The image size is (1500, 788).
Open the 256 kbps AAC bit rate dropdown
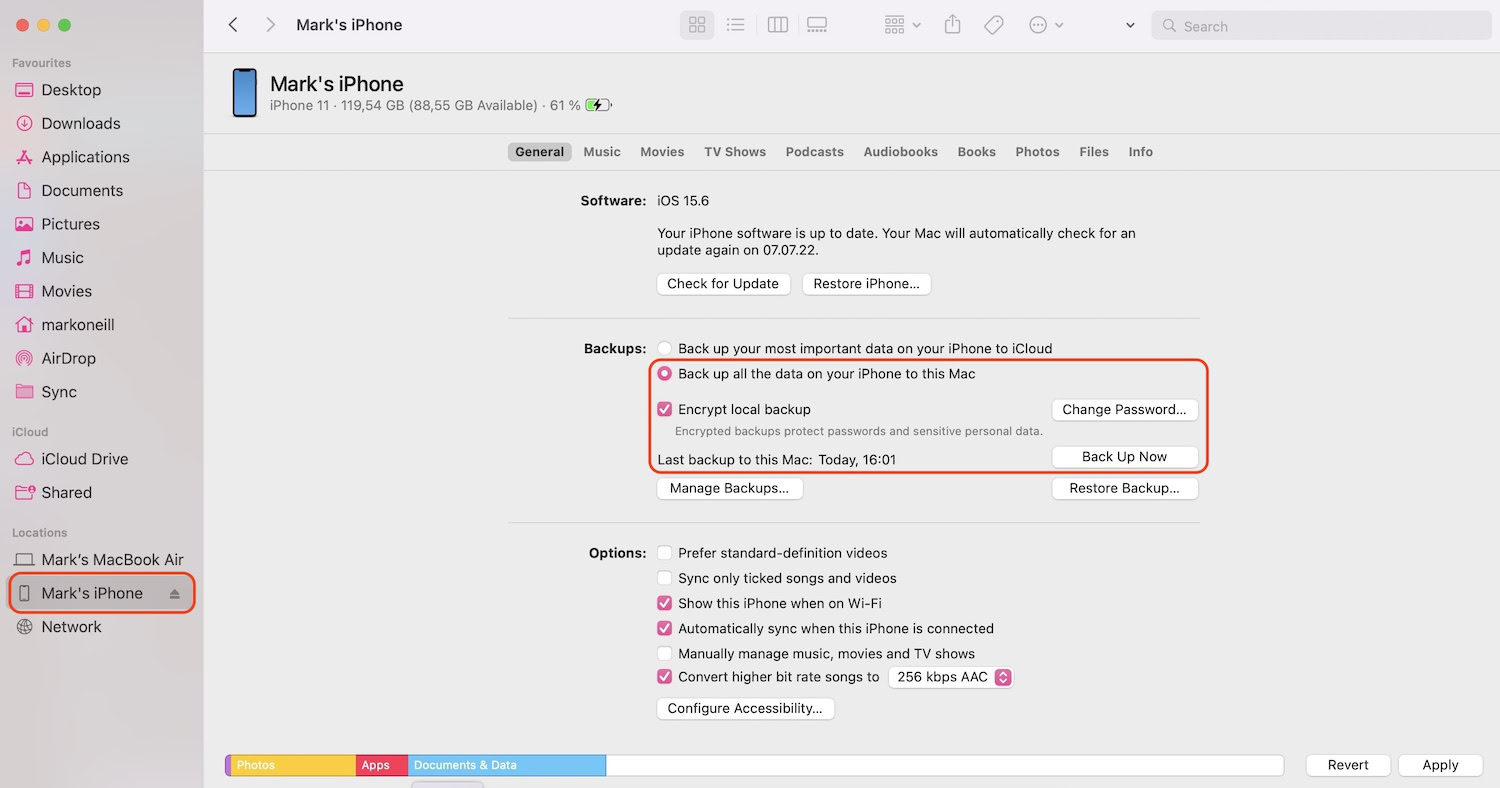click(951, 677)
